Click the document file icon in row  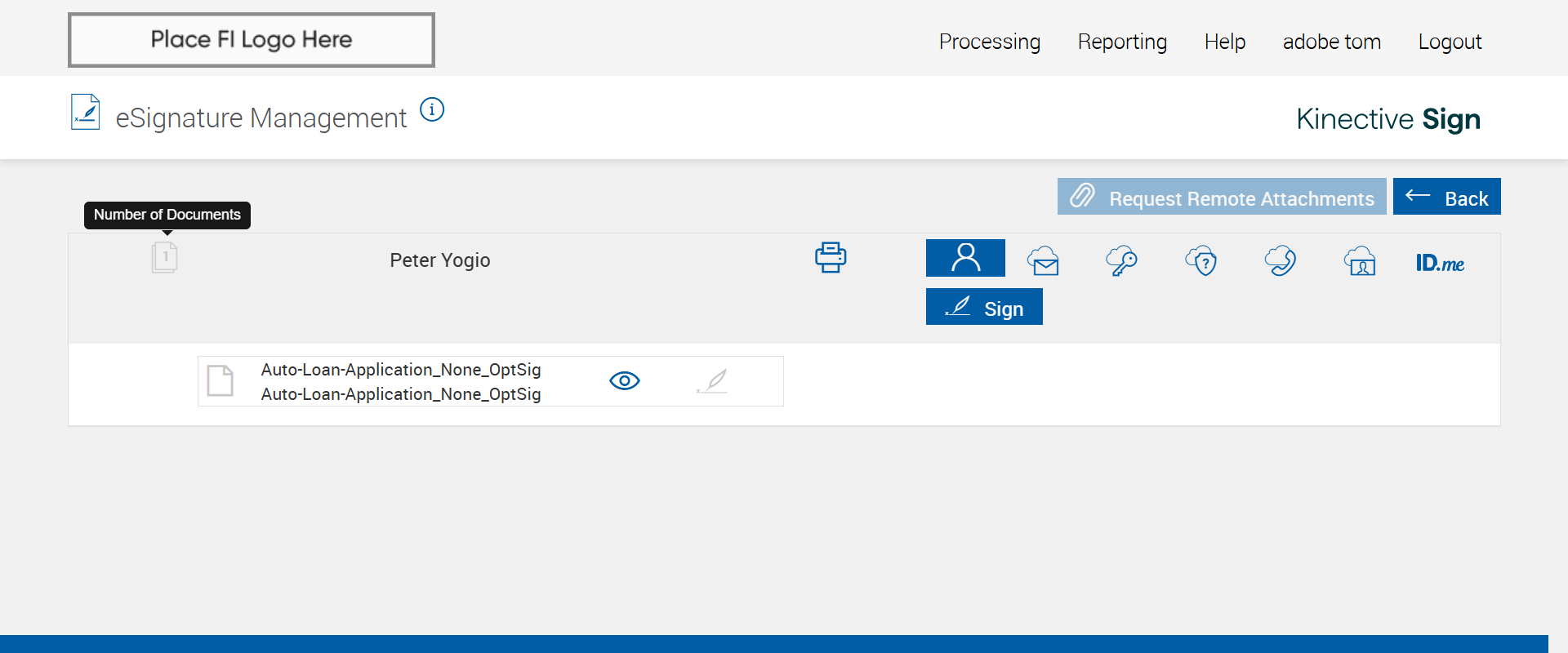(x=220, y=381)
